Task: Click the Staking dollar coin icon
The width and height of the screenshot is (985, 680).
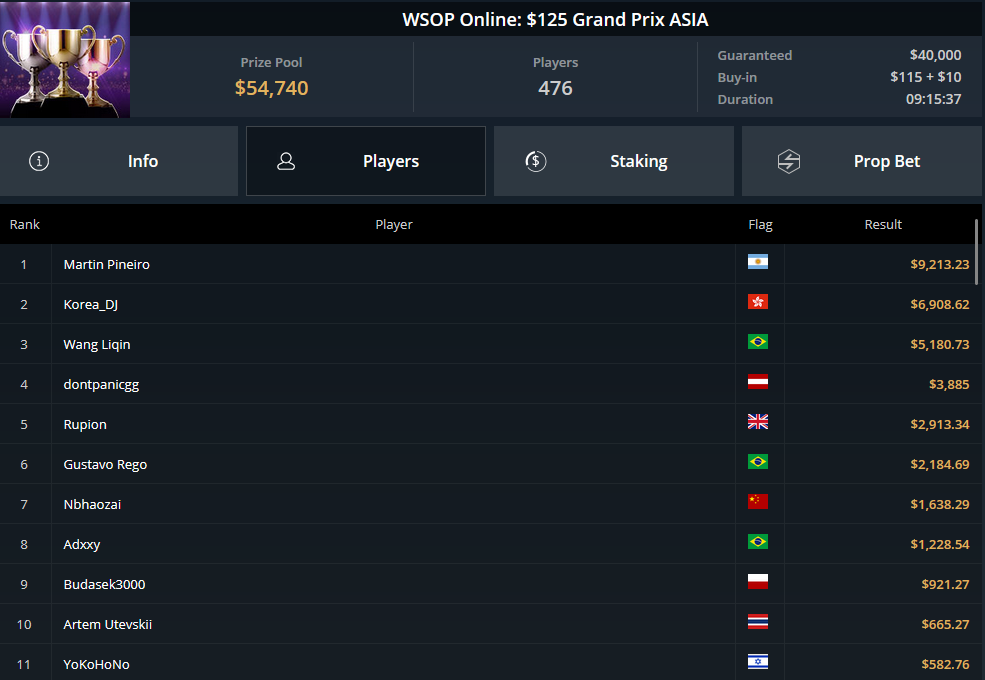Action: pos(536,162)
